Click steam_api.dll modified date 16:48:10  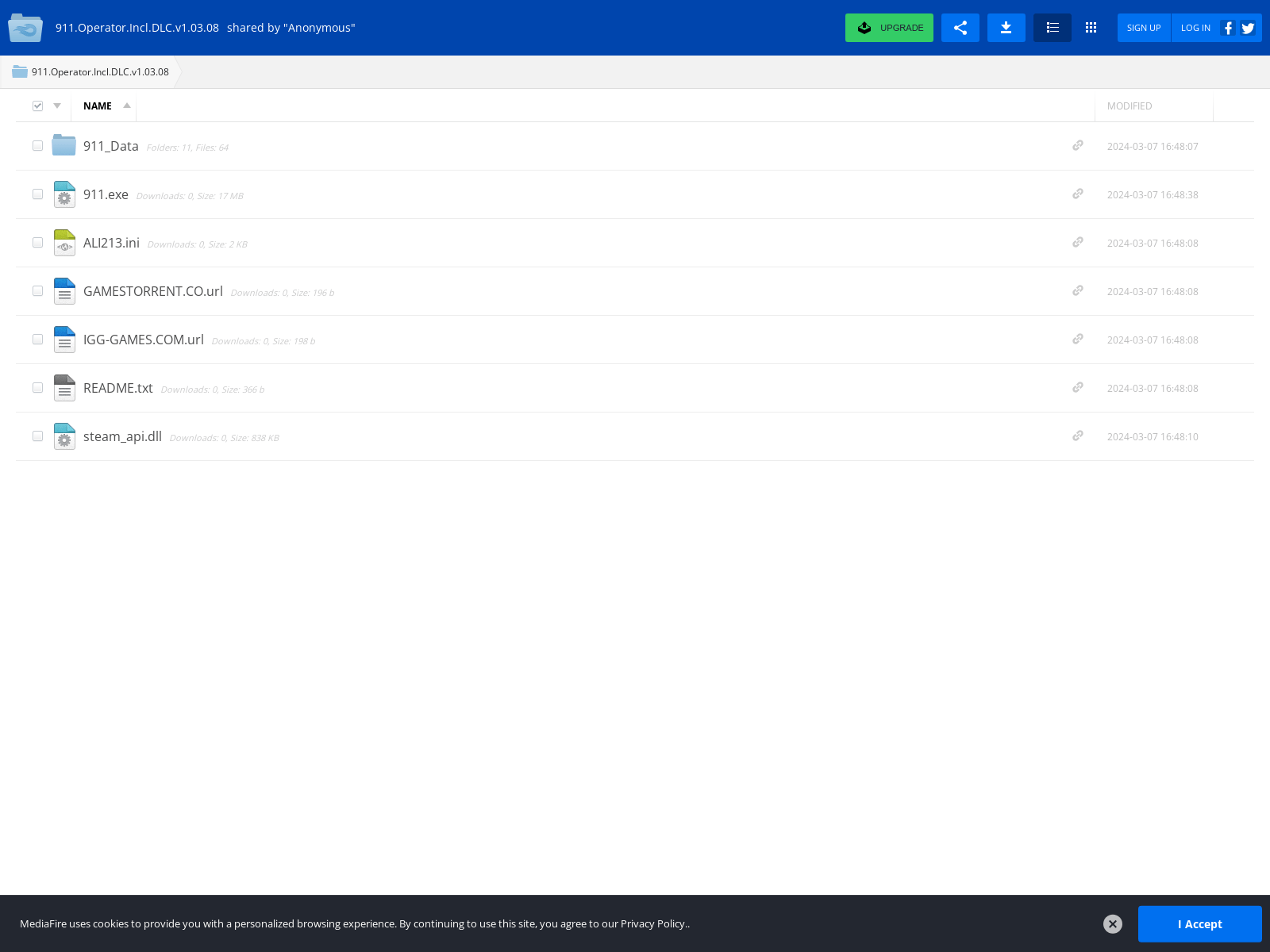coord(1153,437)
